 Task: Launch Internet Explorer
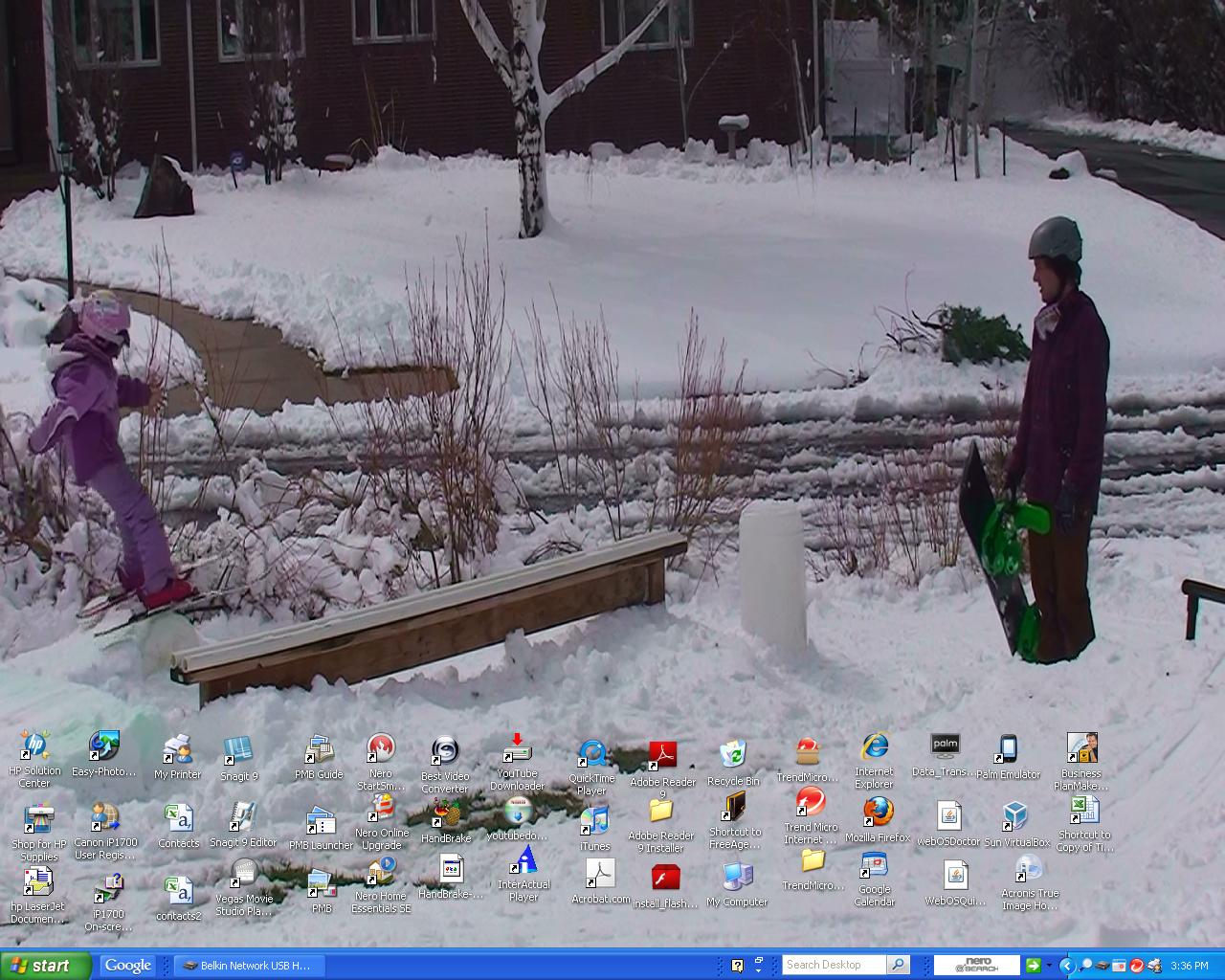tap(875, 746)
